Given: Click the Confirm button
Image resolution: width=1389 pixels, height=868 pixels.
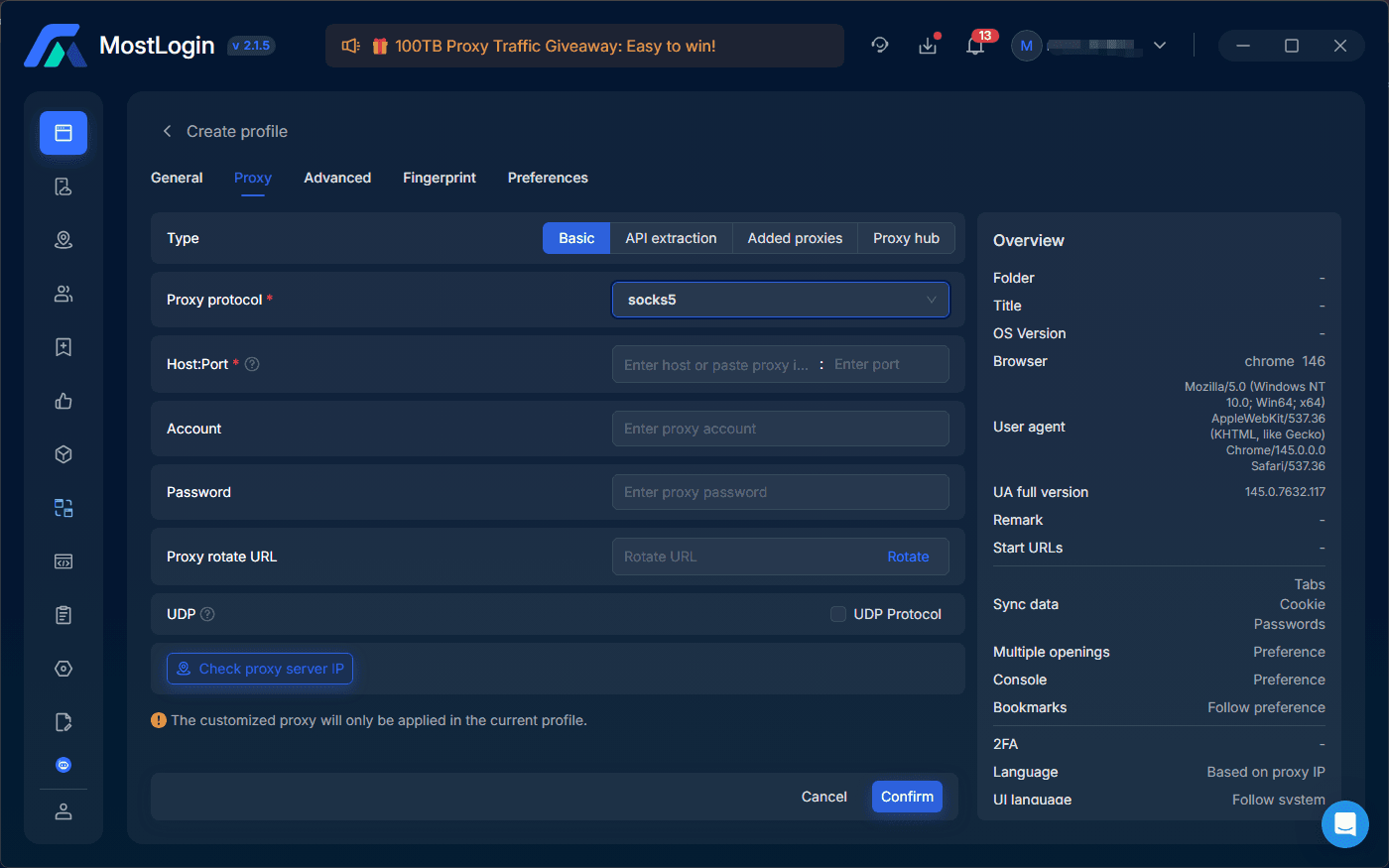Looking at the screenshot, I should point(907,797).
